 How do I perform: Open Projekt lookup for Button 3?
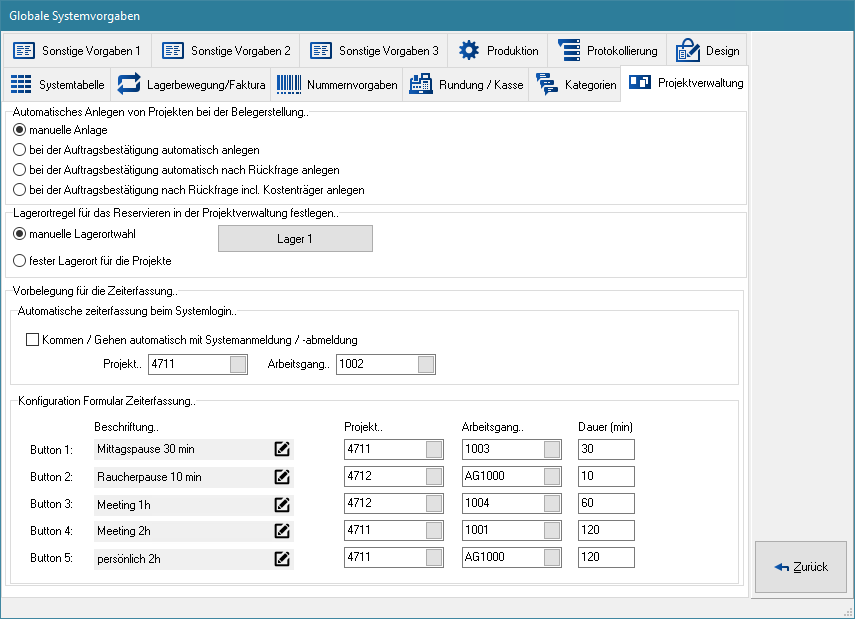coord(434,503)
